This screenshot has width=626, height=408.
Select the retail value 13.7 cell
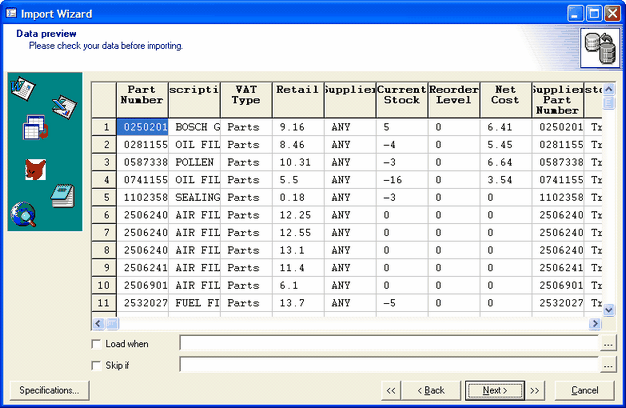298,303
